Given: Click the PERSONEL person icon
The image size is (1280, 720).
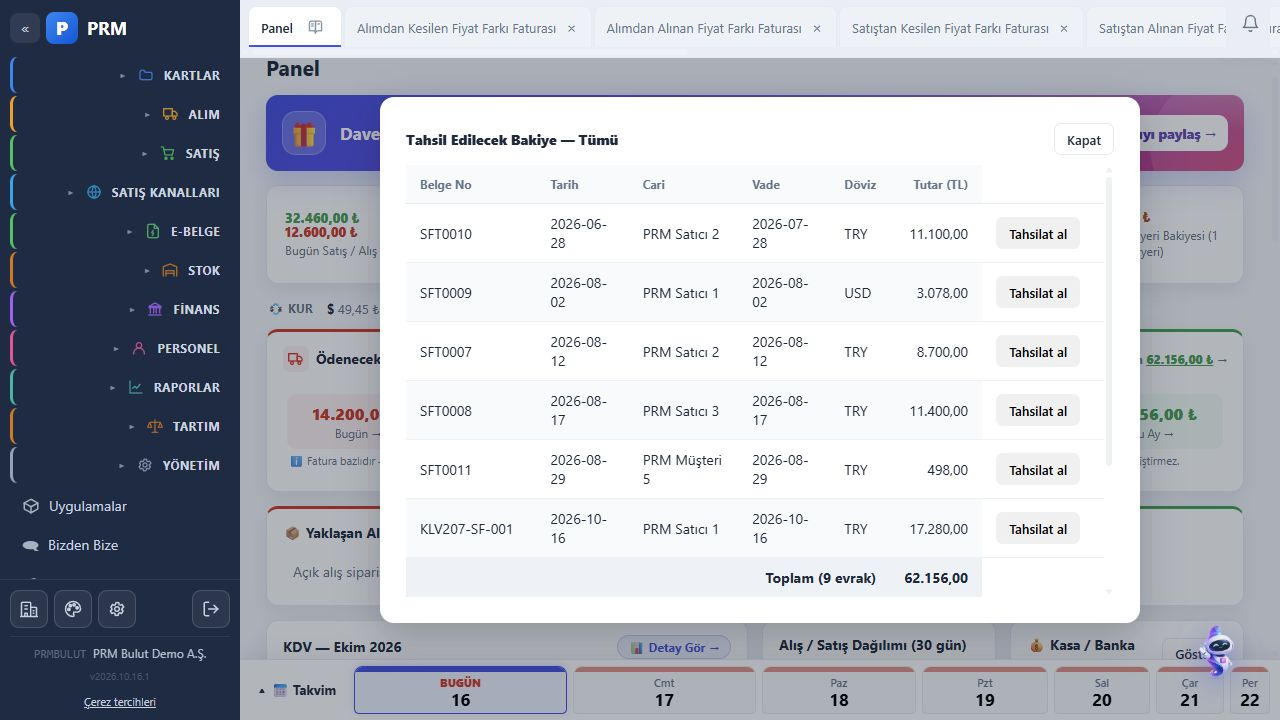Looking at the screenshot, I should point(139,348).
